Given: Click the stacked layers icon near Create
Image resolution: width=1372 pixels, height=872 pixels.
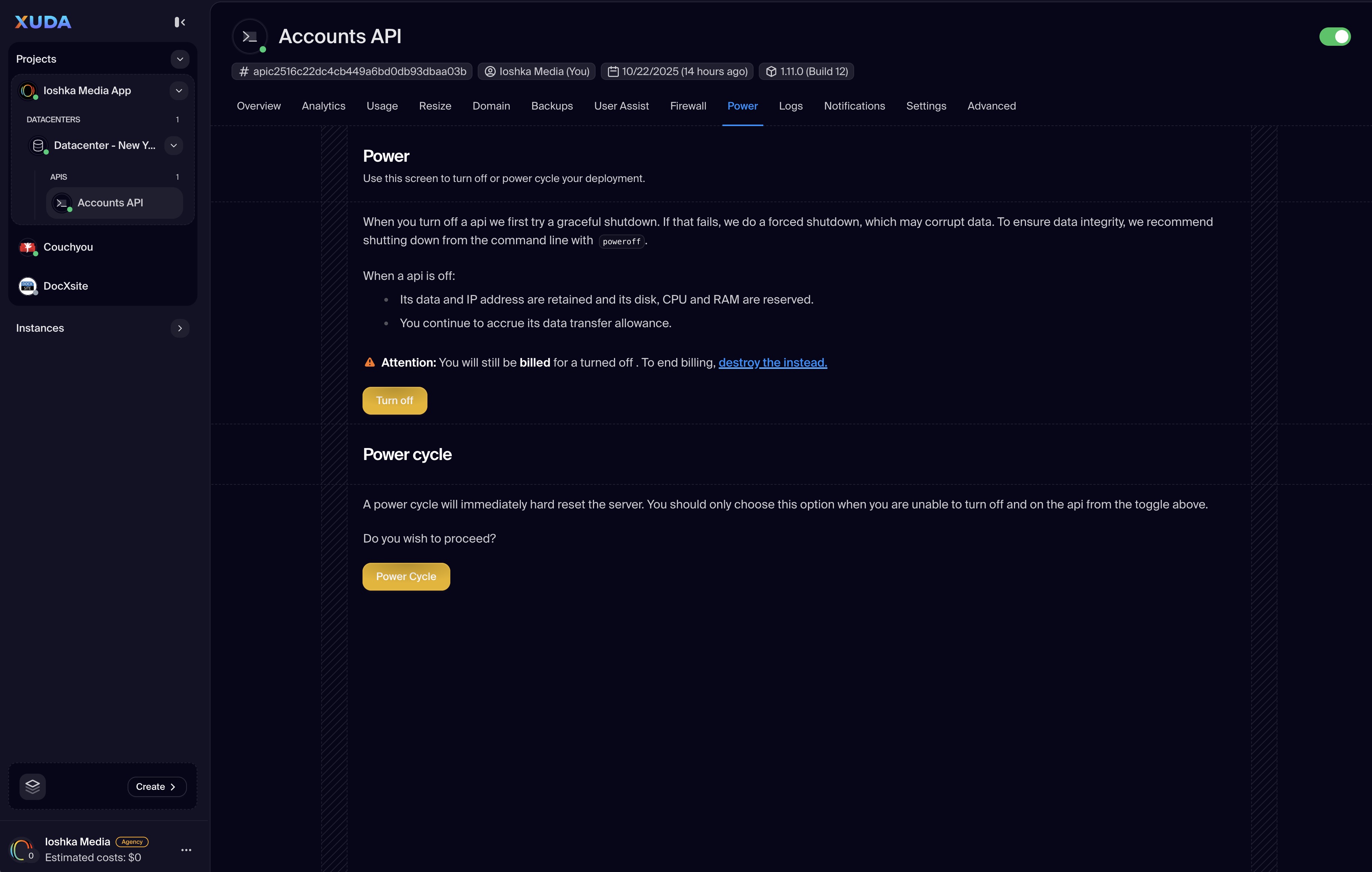Looking at the screenshot, I should tap(33, 786).
